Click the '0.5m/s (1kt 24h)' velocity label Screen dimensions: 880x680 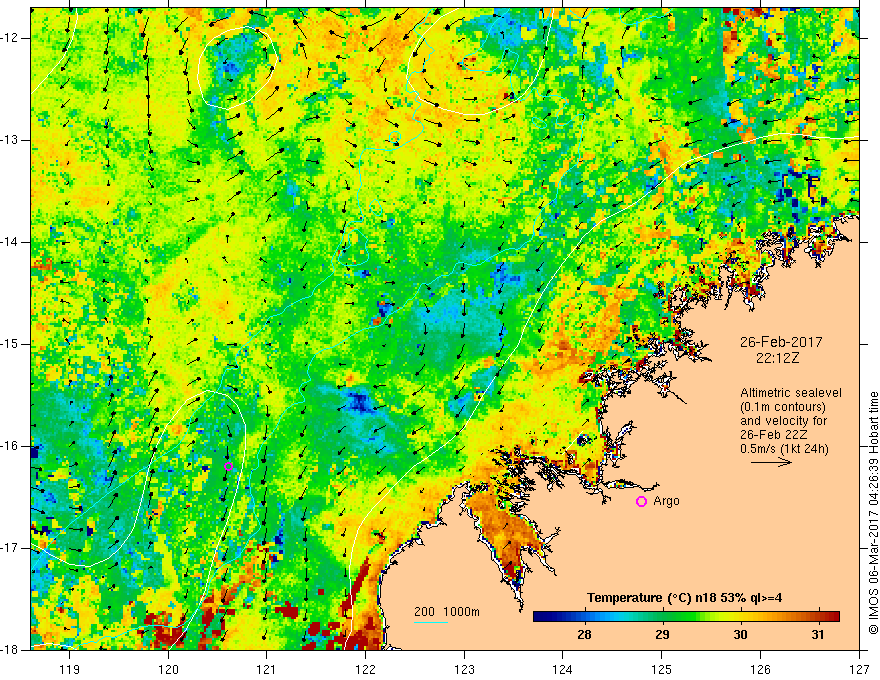tap(784, 448)
